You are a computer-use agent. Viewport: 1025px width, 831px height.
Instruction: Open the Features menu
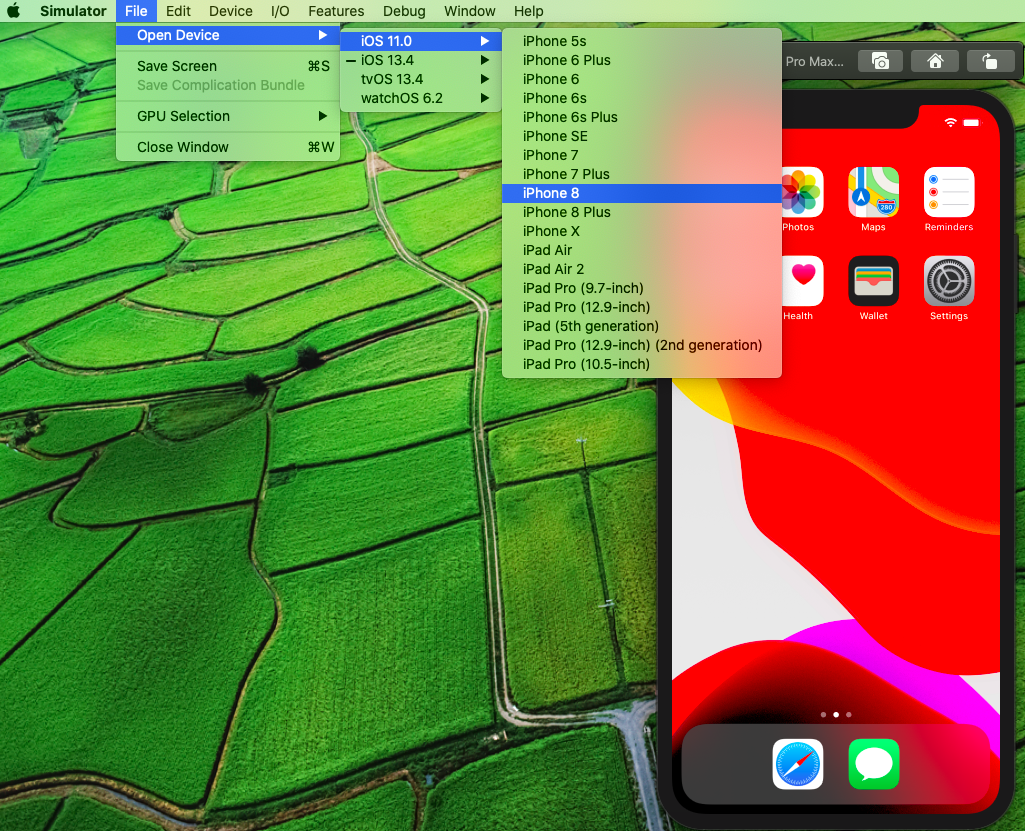pyautogui.click(x=336, y=11)
